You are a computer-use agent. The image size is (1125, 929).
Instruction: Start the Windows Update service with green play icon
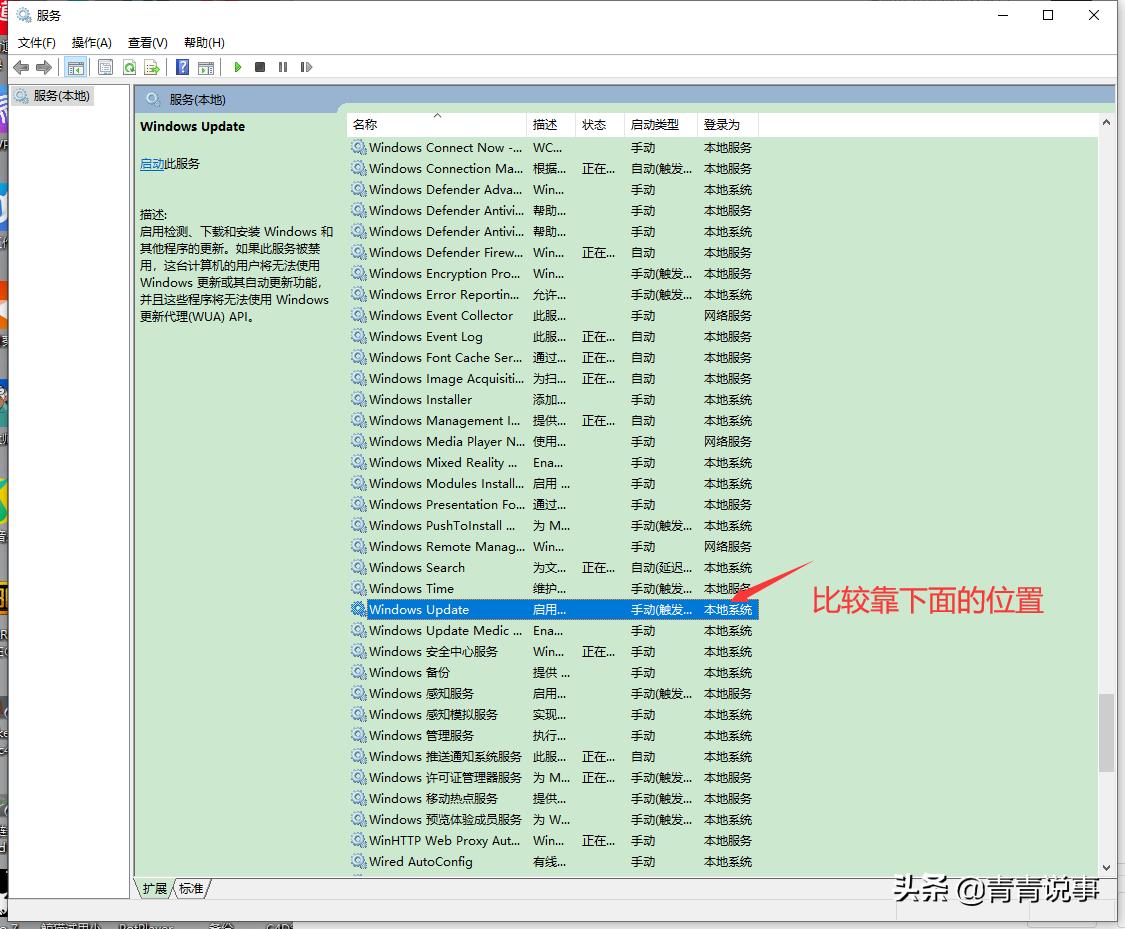coord(237,67)
